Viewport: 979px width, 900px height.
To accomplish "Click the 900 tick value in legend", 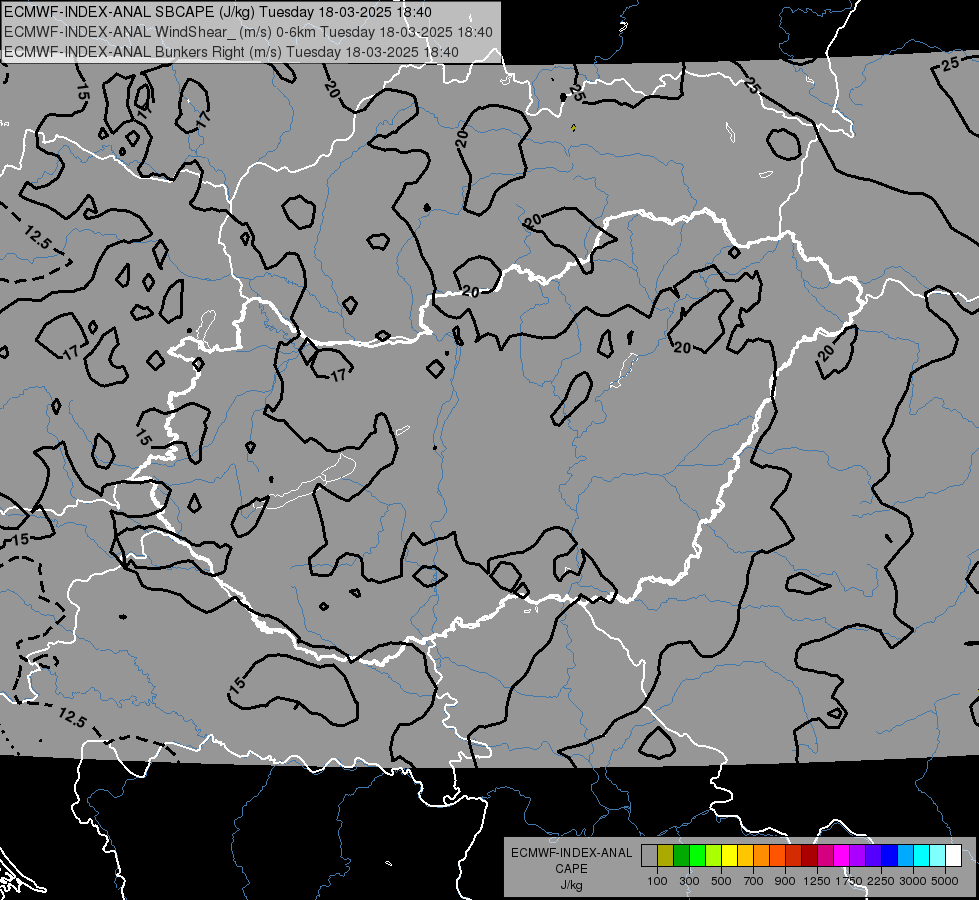I will pos(785,881).
